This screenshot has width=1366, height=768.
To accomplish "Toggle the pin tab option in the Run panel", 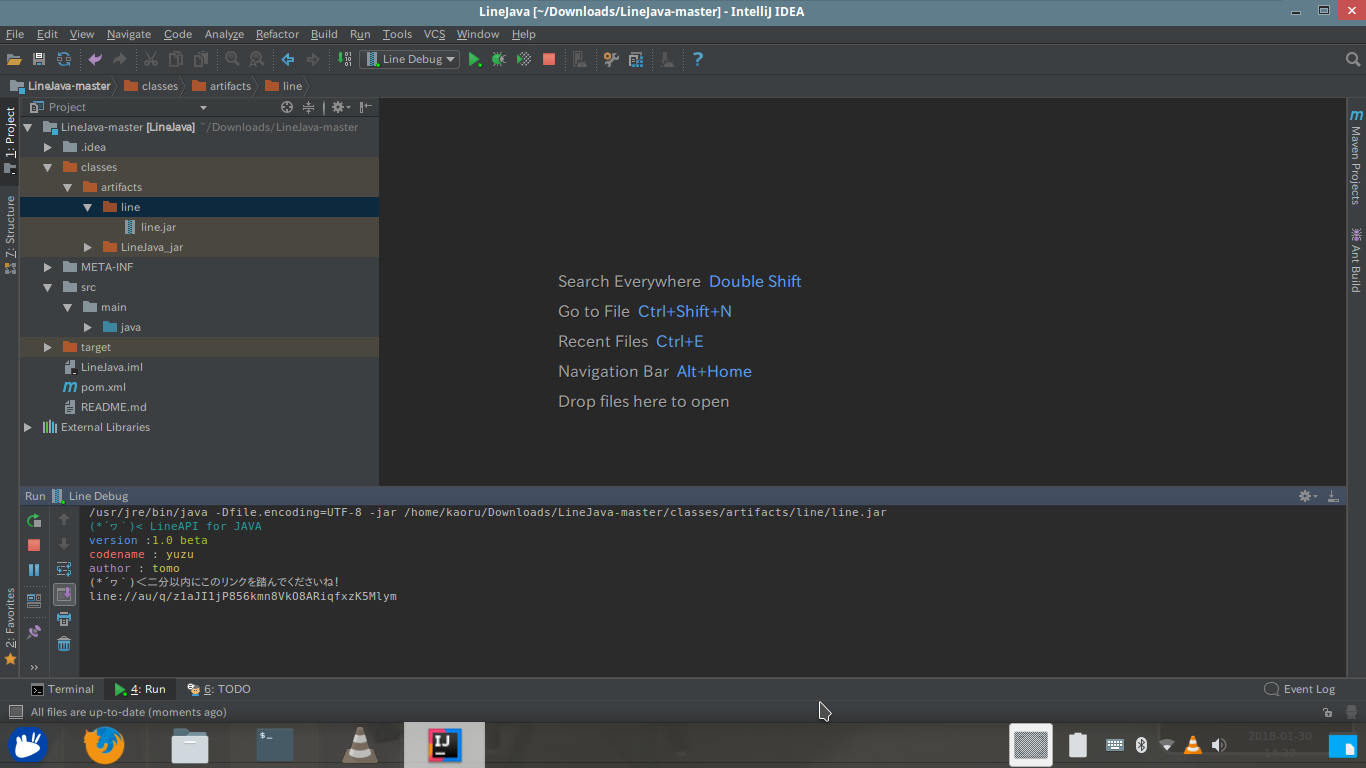I will point(34,631).
